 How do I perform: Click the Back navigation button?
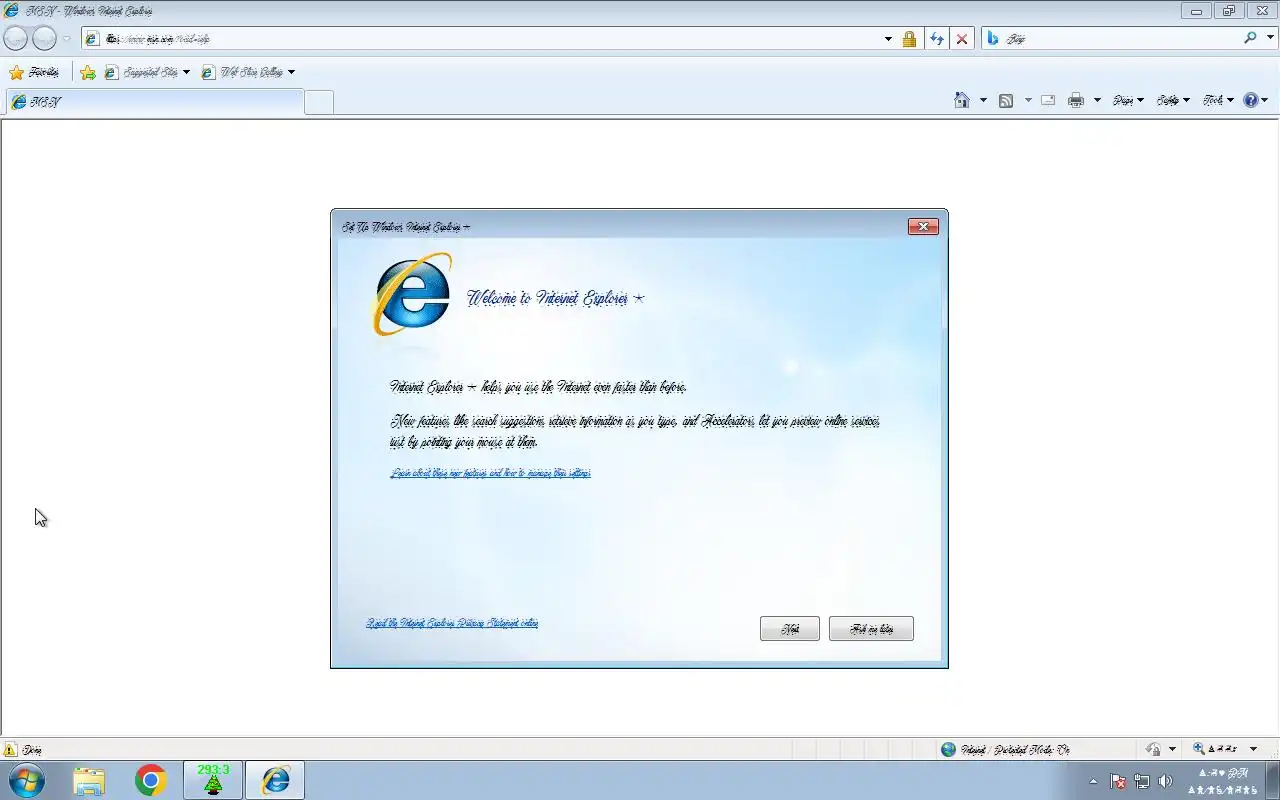click(x=16, y=39)
